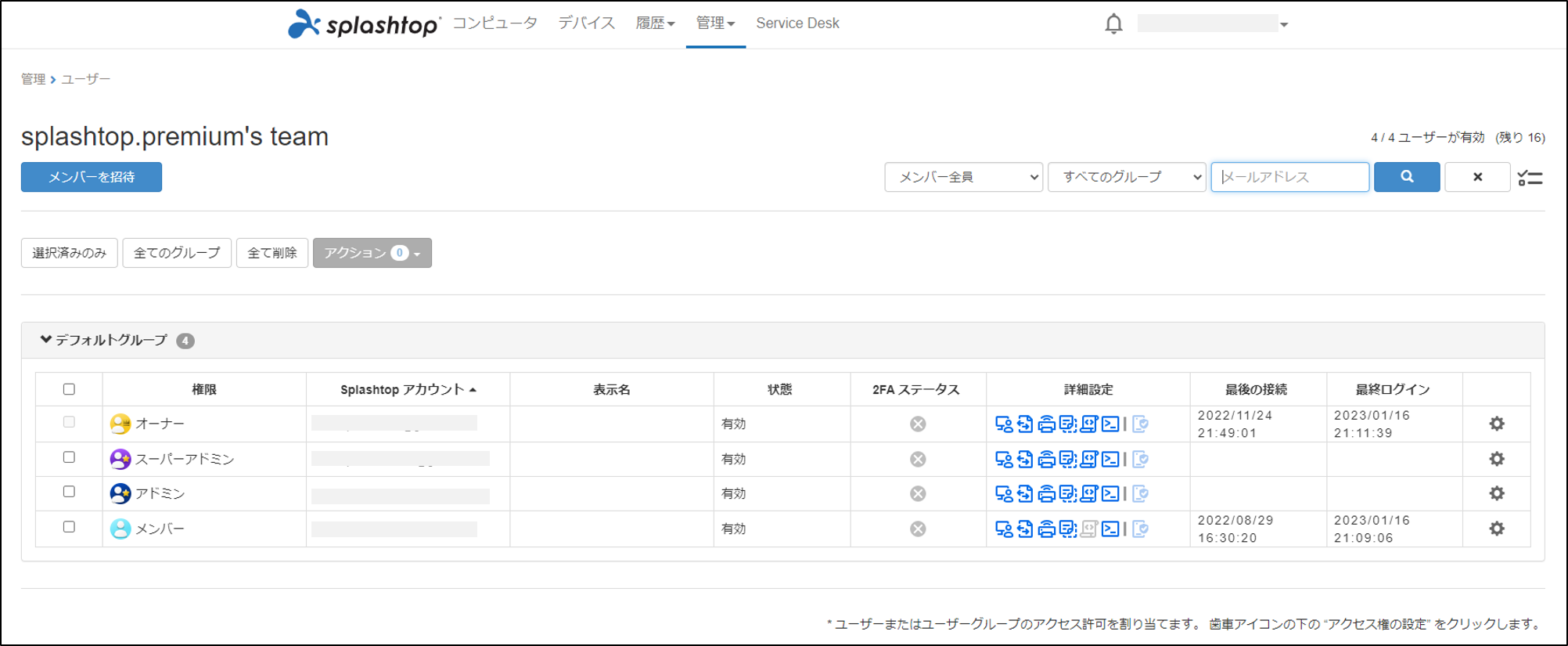Open the gear settings for the メンバー row

[x=1497, y=529]
